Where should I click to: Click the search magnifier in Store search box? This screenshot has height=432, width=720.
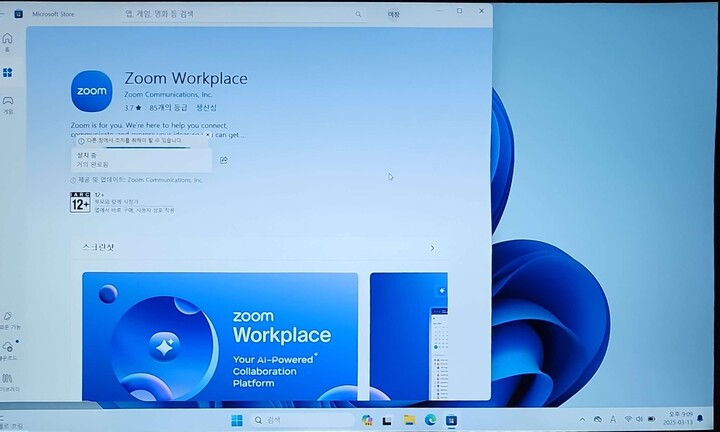[358, 14]
